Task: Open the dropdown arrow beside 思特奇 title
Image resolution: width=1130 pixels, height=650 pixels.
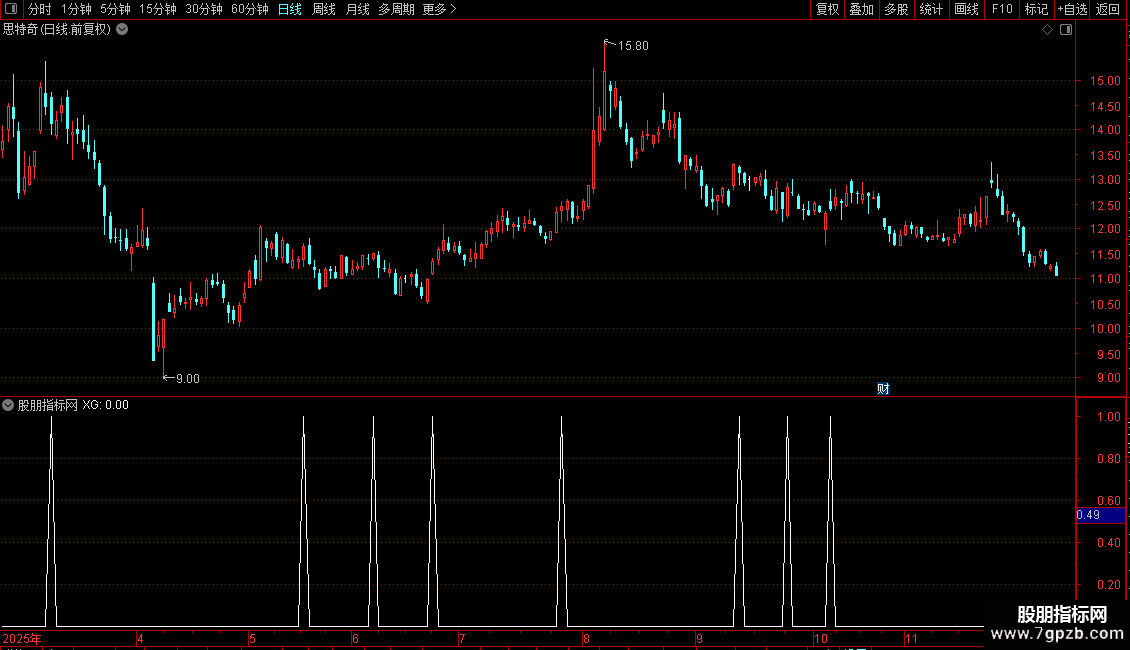Action: [x=123, y=30]
